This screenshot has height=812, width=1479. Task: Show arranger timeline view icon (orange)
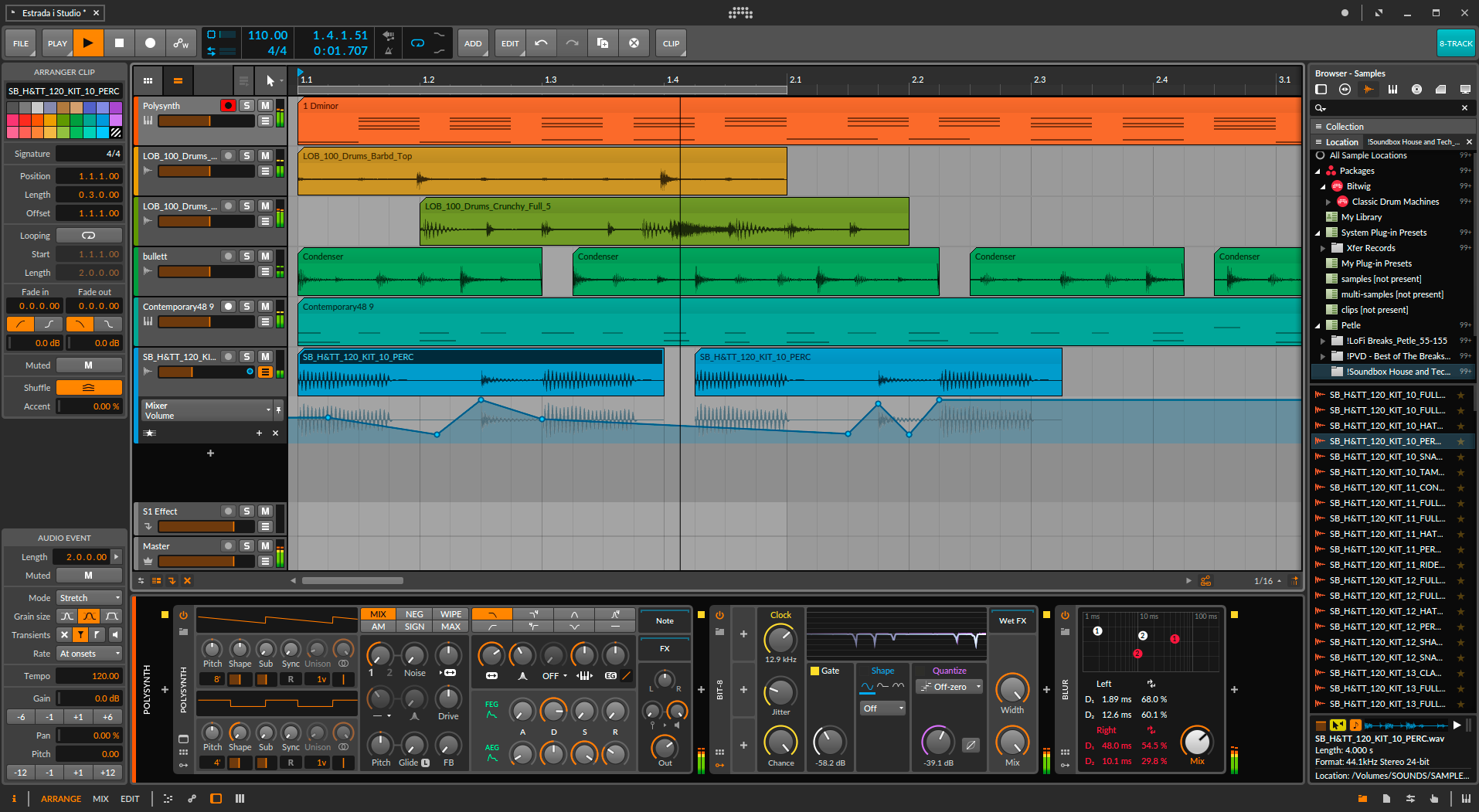(x=178, y=80)
